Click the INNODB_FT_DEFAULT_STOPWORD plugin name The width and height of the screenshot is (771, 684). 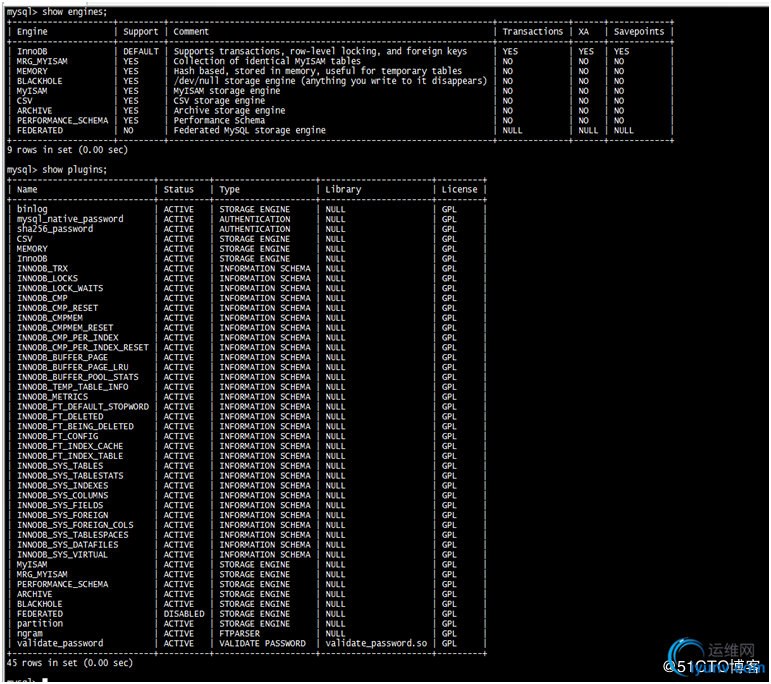(83, 407)
